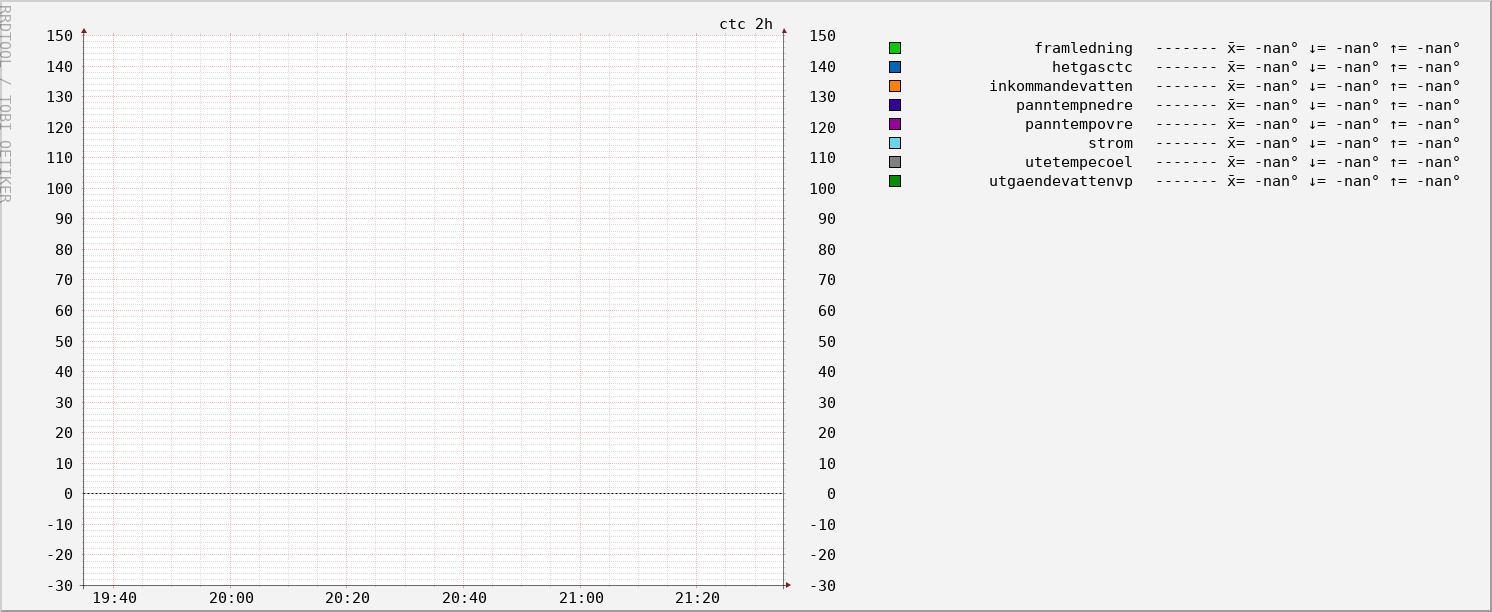Click the green framledning legend swatch

[x=895, y=48]
